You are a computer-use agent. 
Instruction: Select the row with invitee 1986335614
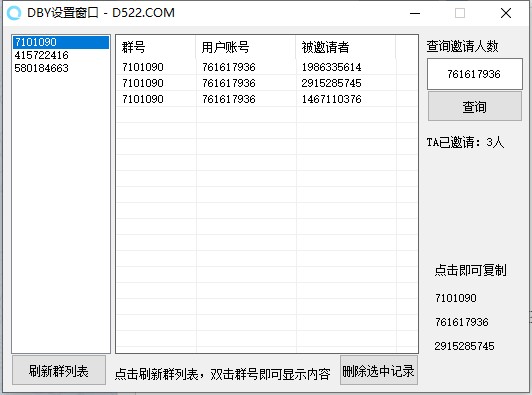point(267,67)
